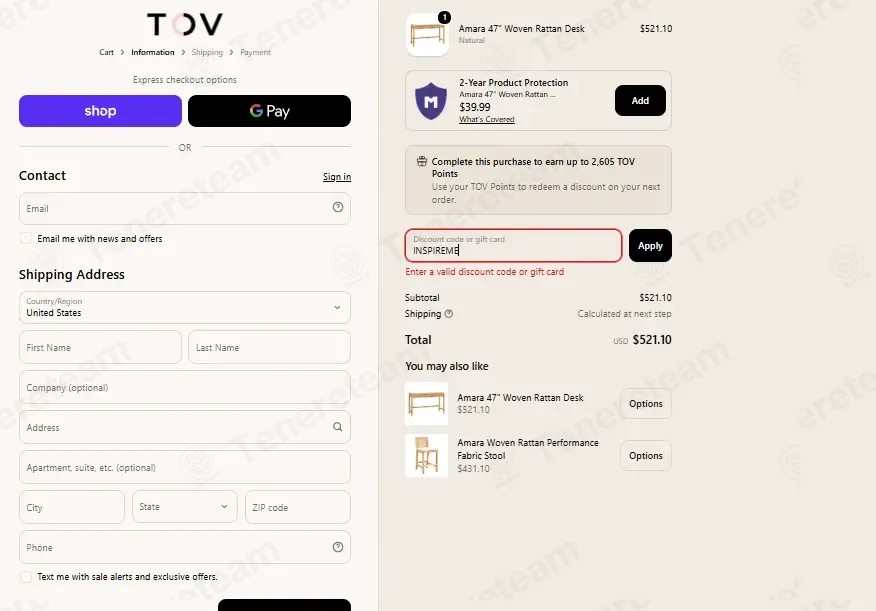The width and height of the screenshot is (876, 611).
Task: Click the Total amount $521.10
Action: 652,340
